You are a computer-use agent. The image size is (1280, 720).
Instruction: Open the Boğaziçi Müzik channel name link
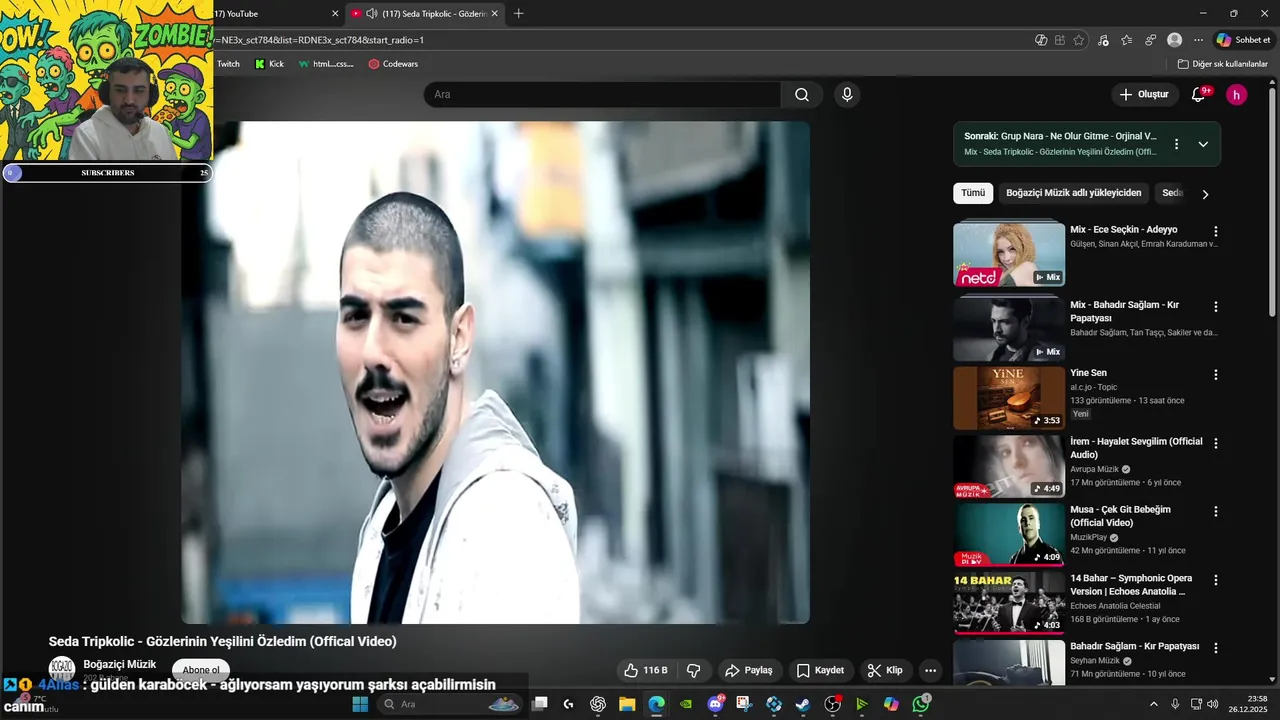[x=120, y=664]
